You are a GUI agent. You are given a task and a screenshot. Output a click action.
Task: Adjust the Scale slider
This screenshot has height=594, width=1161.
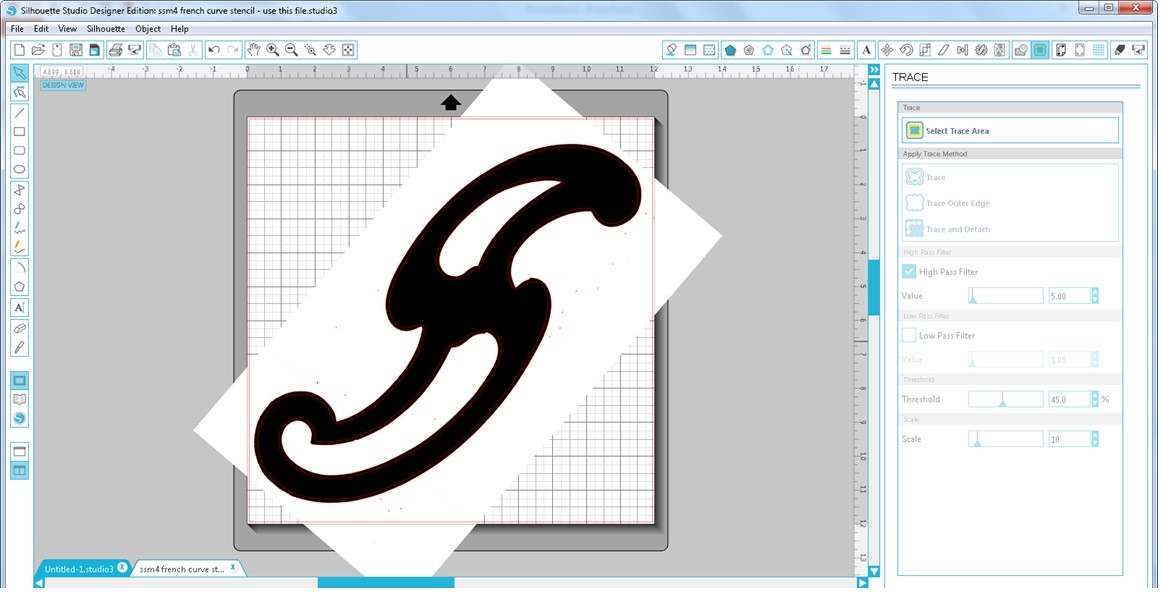1006,439
